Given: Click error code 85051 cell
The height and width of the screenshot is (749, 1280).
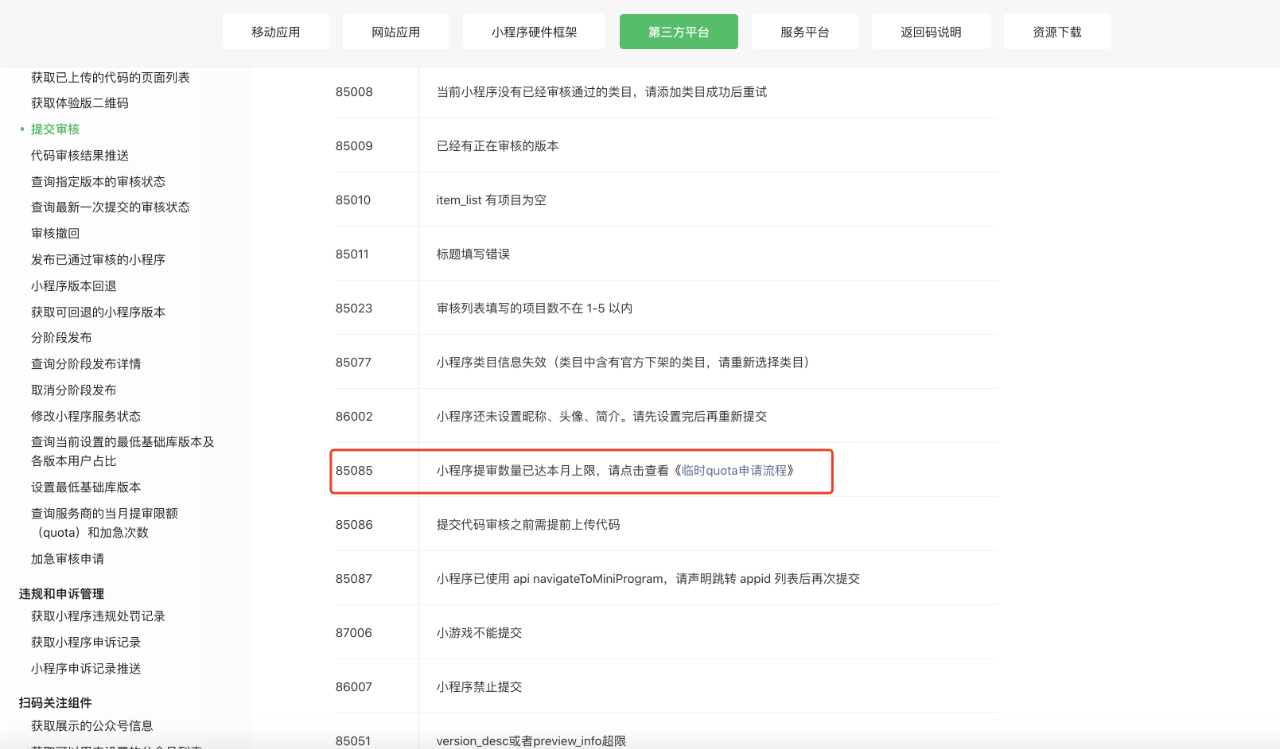Looking at the screenshot, I should [x=353, y=741].
